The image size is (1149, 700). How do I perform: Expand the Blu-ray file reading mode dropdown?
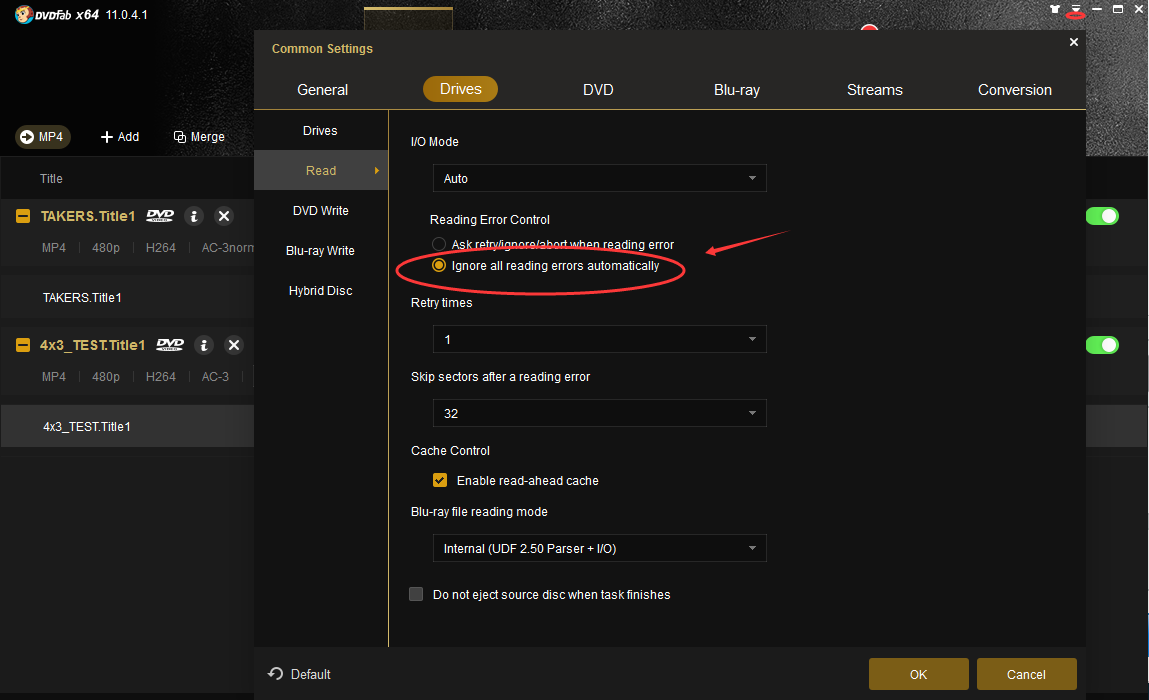point(600,548)
